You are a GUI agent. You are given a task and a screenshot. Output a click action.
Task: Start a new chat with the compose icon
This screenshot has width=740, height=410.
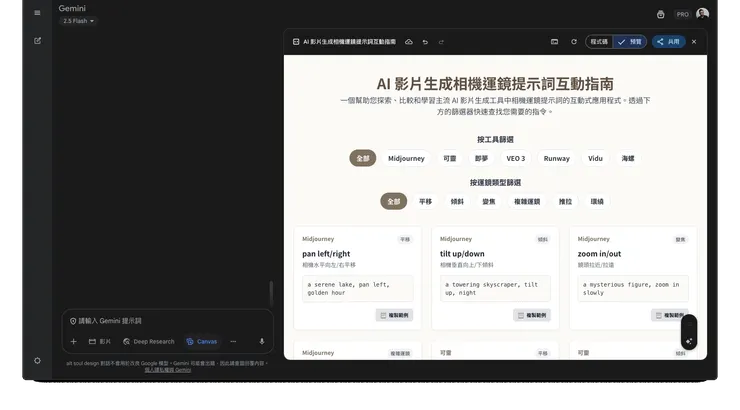pyautogui.click(x=37, y=41)
